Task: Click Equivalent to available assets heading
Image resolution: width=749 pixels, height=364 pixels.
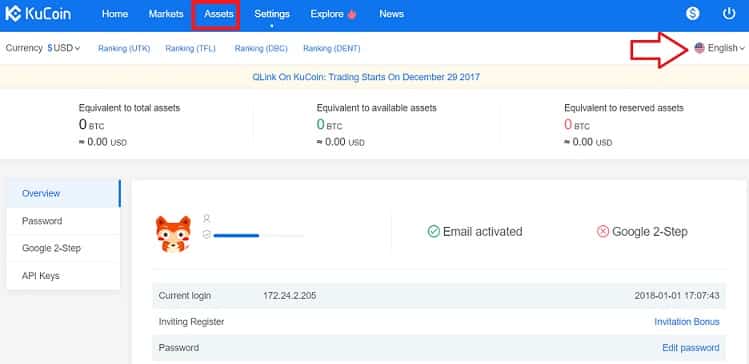Action: click(376, 108)
